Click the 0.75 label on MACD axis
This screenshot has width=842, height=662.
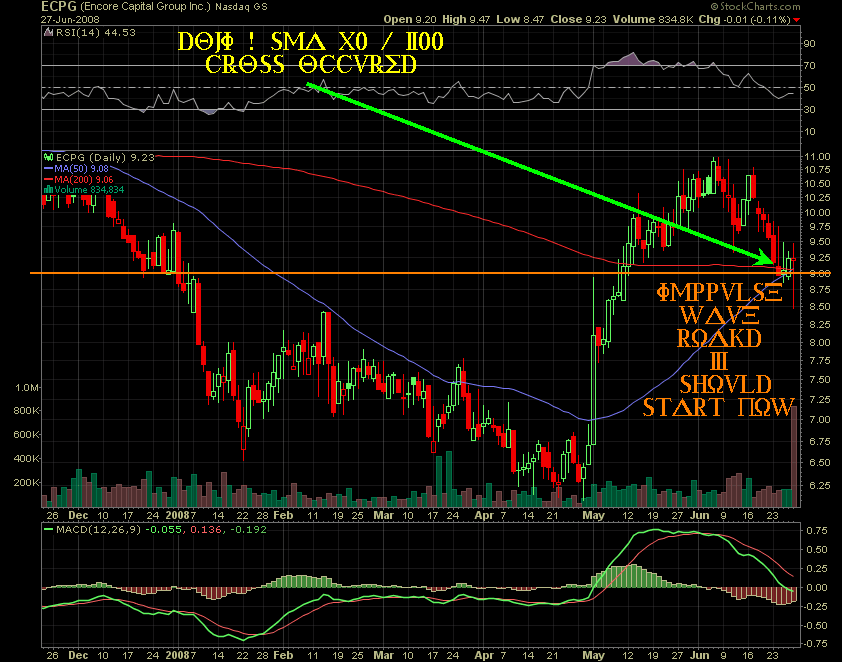point(817,530)
